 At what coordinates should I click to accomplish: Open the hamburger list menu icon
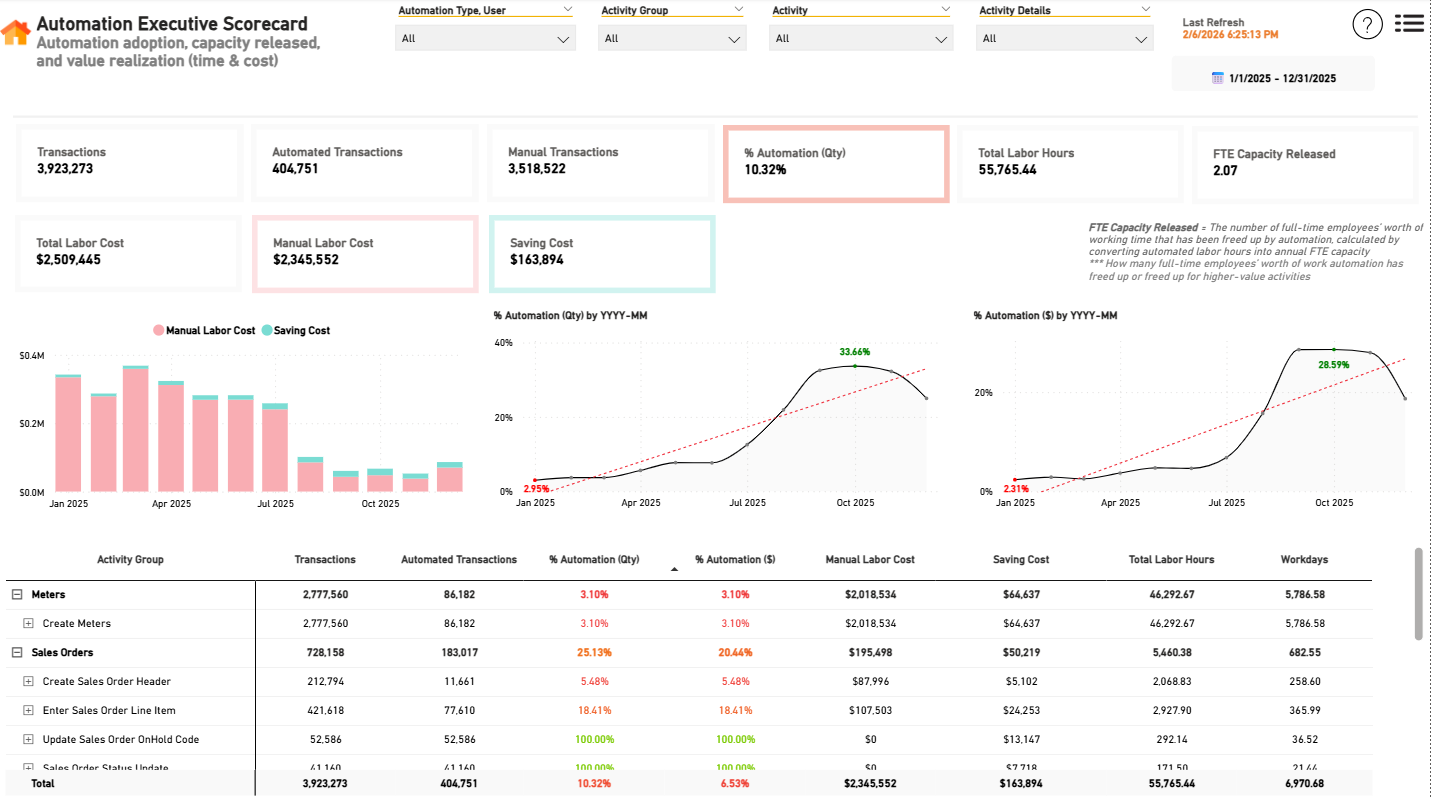(x=1409, y=23)
